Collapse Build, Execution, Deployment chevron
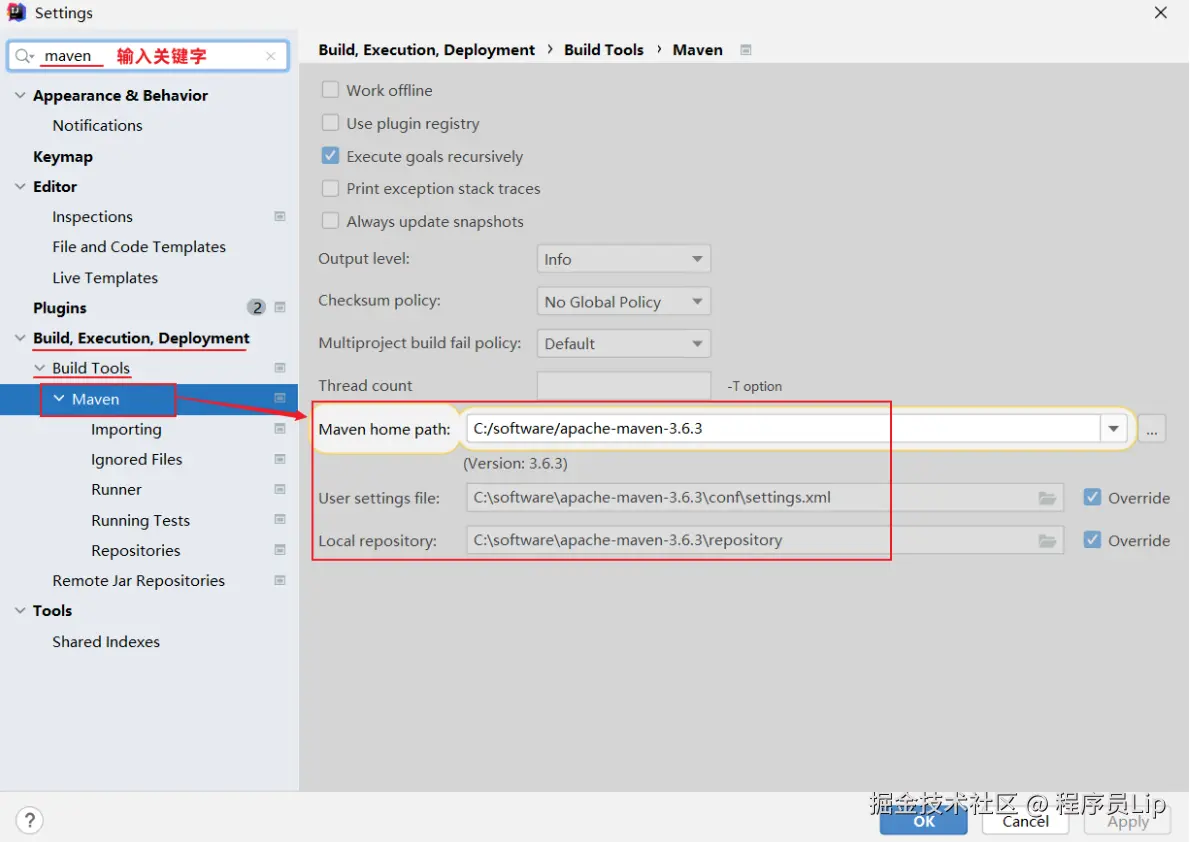This screenshot has height=842, width=1190. click(x=20, y=338)
